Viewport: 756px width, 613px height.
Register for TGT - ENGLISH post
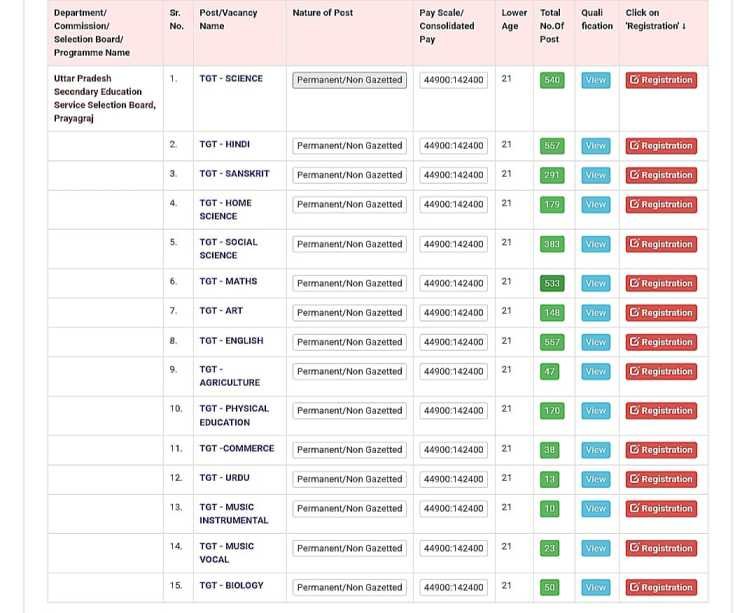[x=661, y=342]
